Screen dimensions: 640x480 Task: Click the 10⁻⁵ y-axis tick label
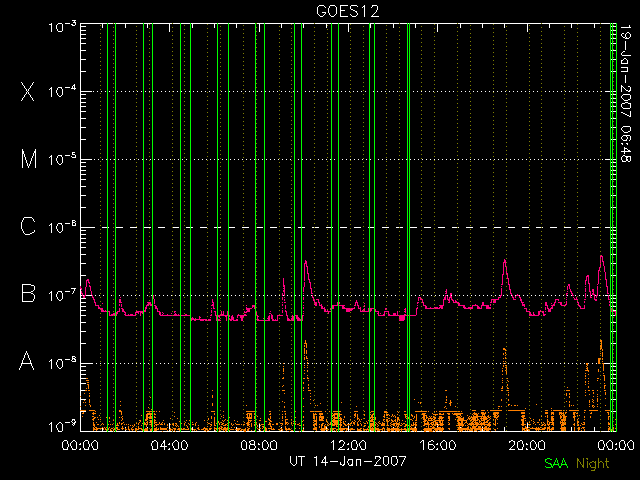62,159
